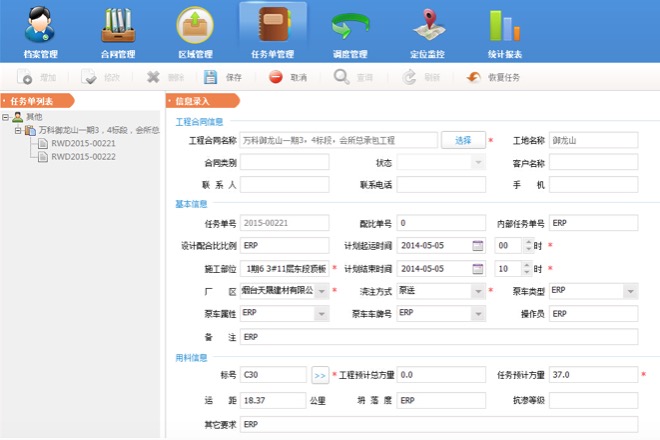
Task: Click the 其它要求 field
Action: coord(439,424)
